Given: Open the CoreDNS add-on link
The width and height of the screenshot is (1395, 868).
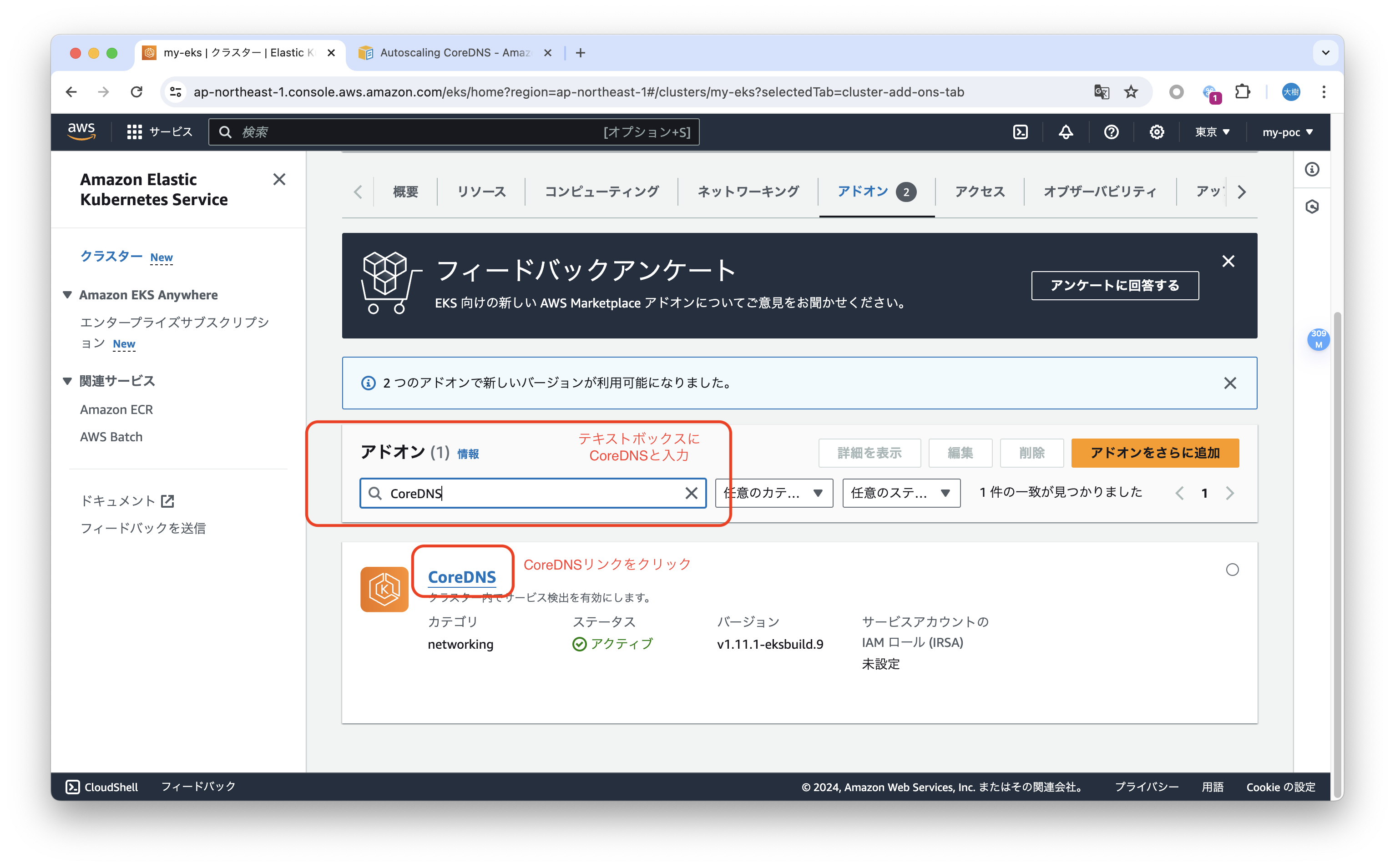Looking at the screenshot, I should 462,577.
